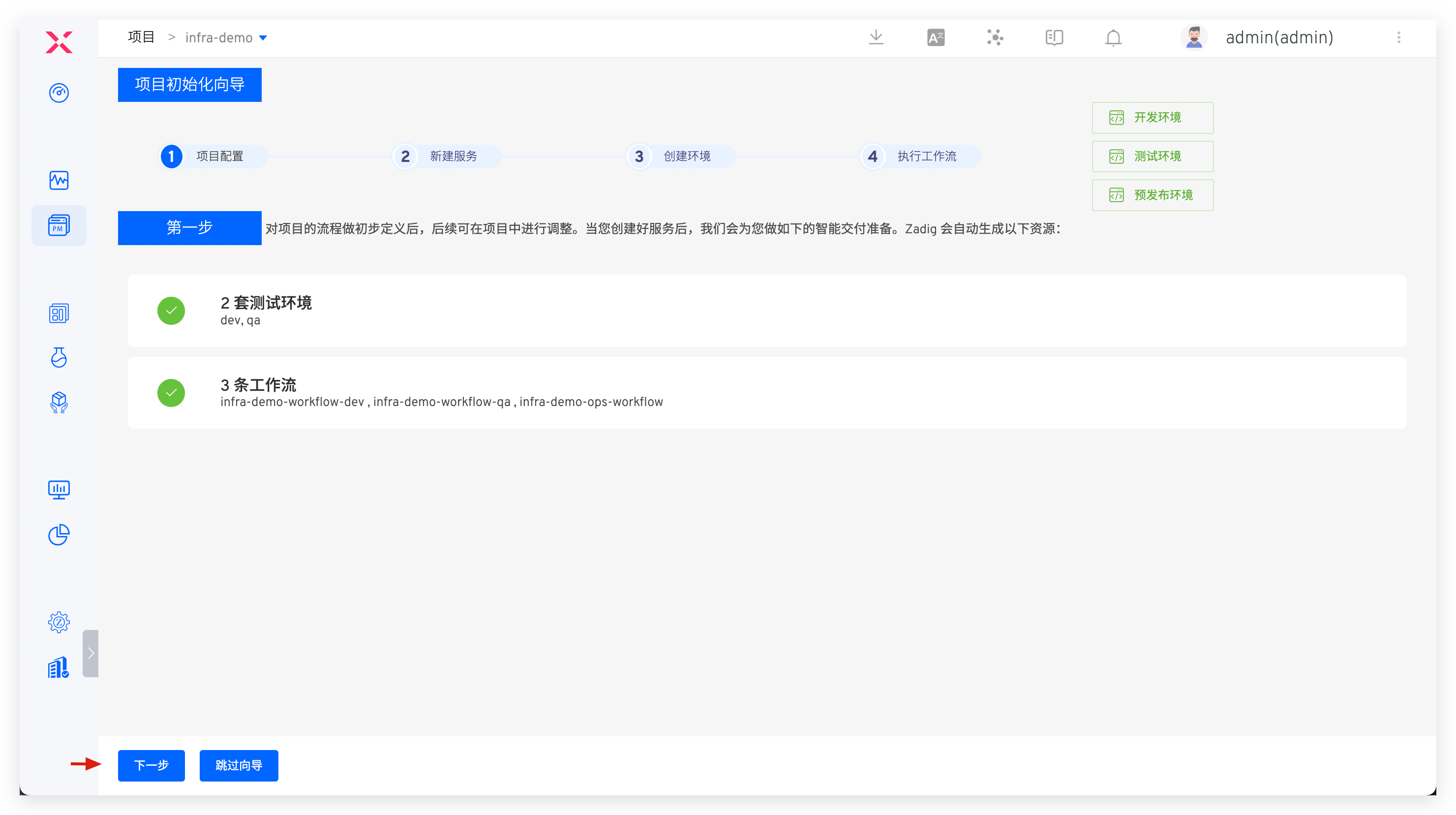The width and height of the screenshot is (1456, 815).
Task: Click the 下一步 button
Action: point(151,765)
